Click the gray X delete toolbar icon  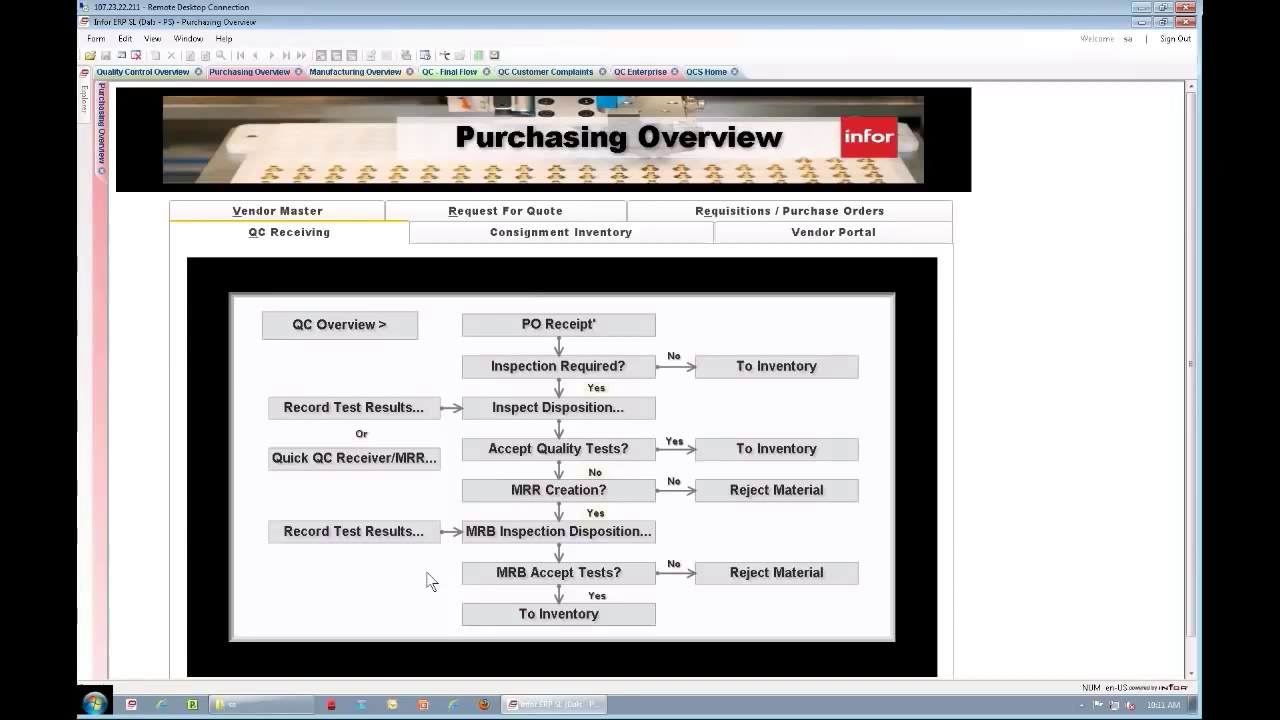point(171,55)
